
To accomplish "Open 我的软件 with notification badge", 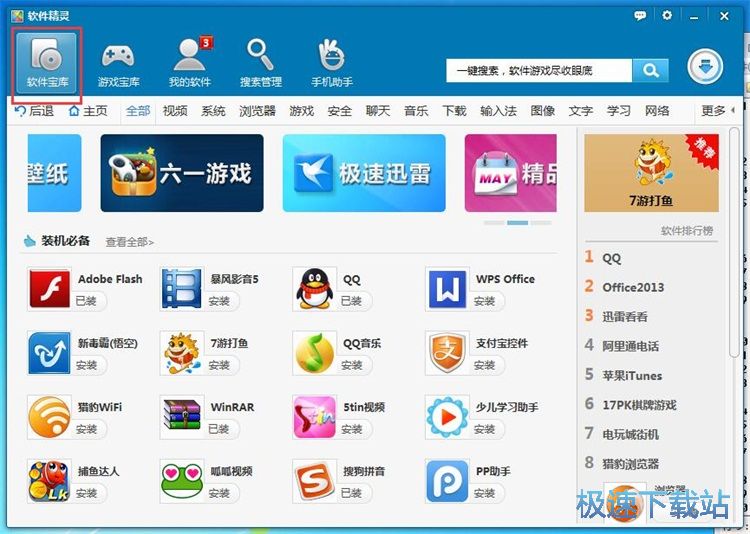I will (189, 62).
